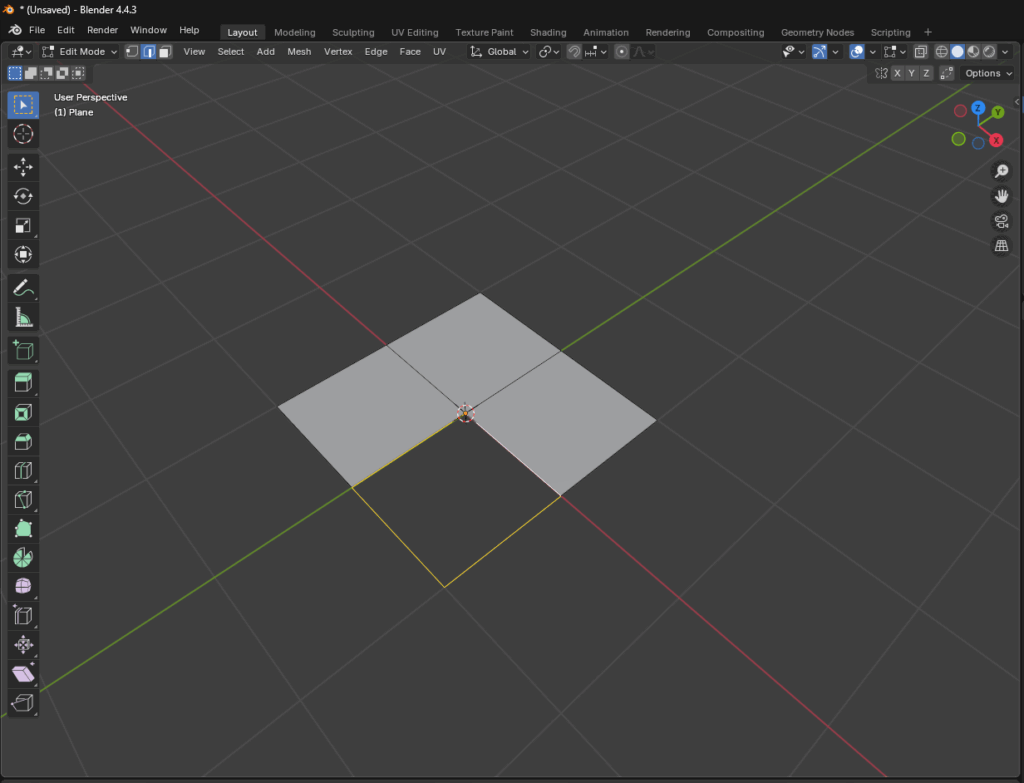This screenshot has height=783, width=1024.
Task: Open the File menu
Action: tap(37, 30)
